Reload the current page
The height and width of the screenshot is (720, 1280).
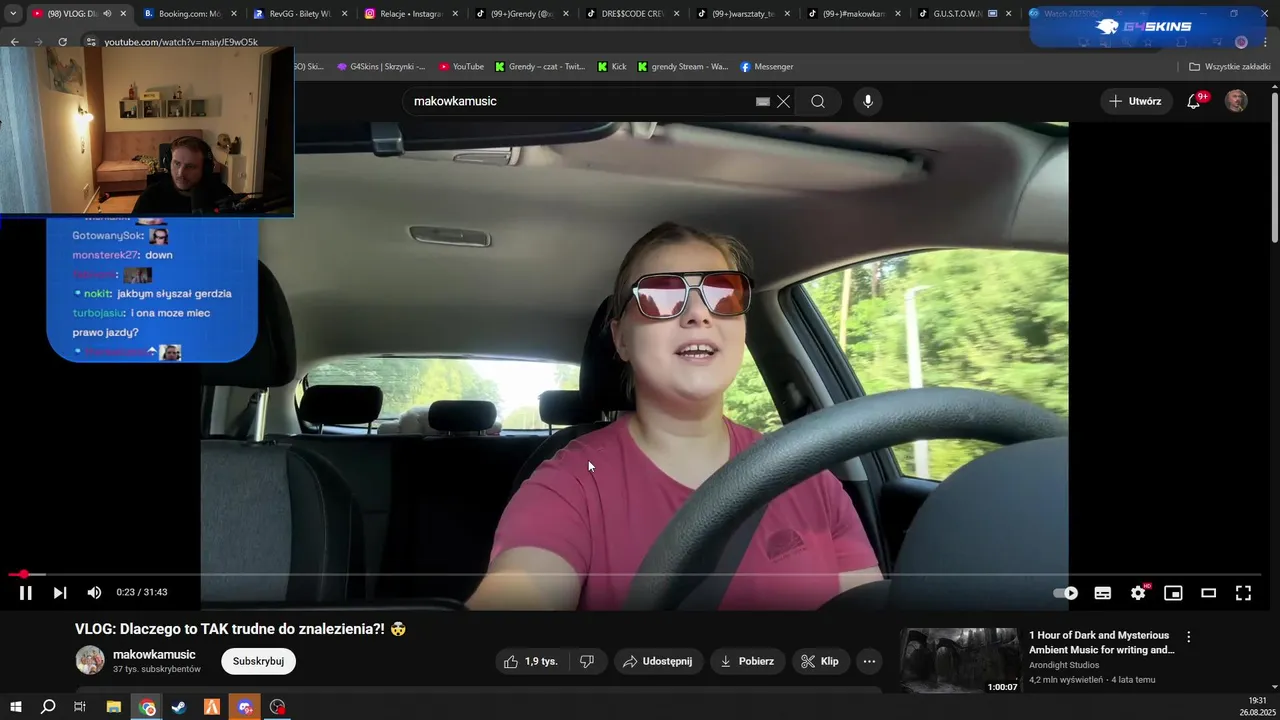click(x=62, y=42)
